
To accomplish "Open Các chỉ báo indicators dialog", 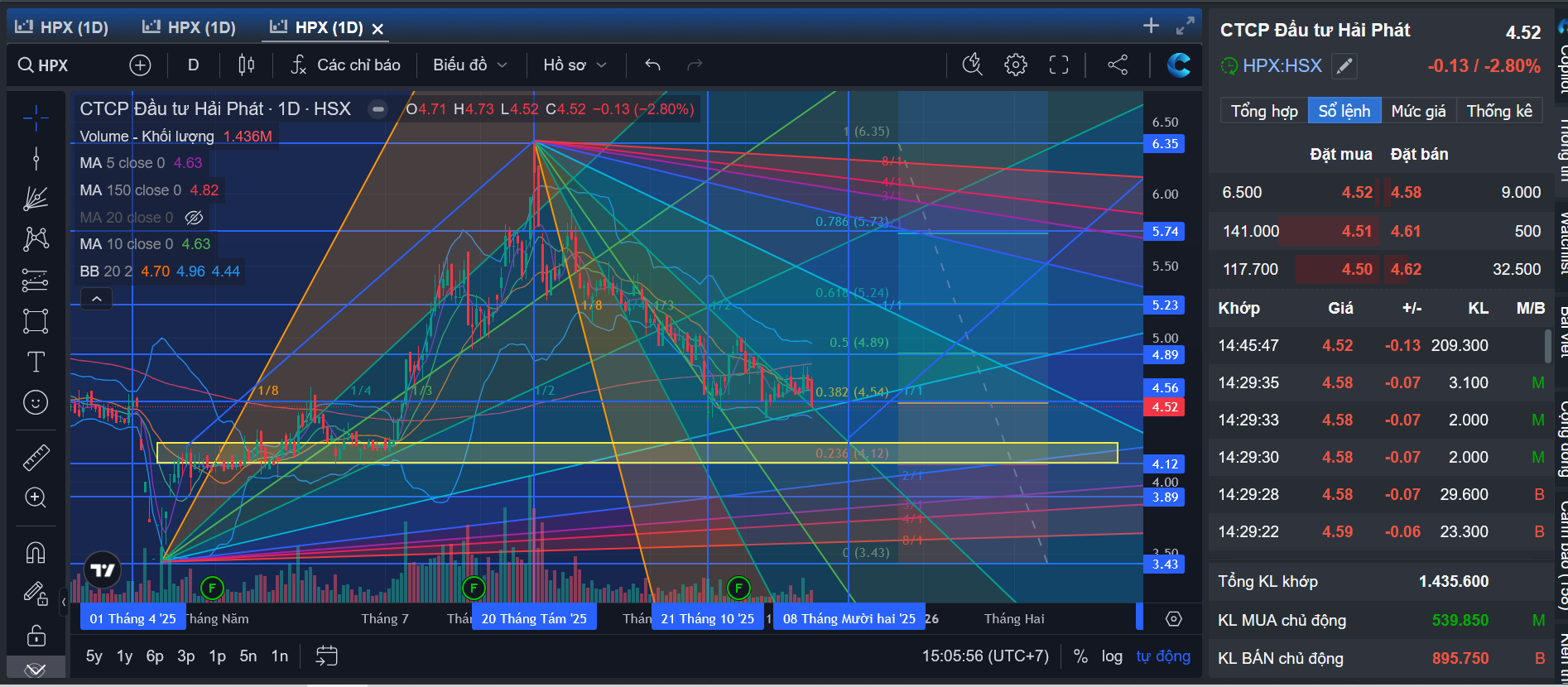I will pyautogui.click(x=345, y=65).
